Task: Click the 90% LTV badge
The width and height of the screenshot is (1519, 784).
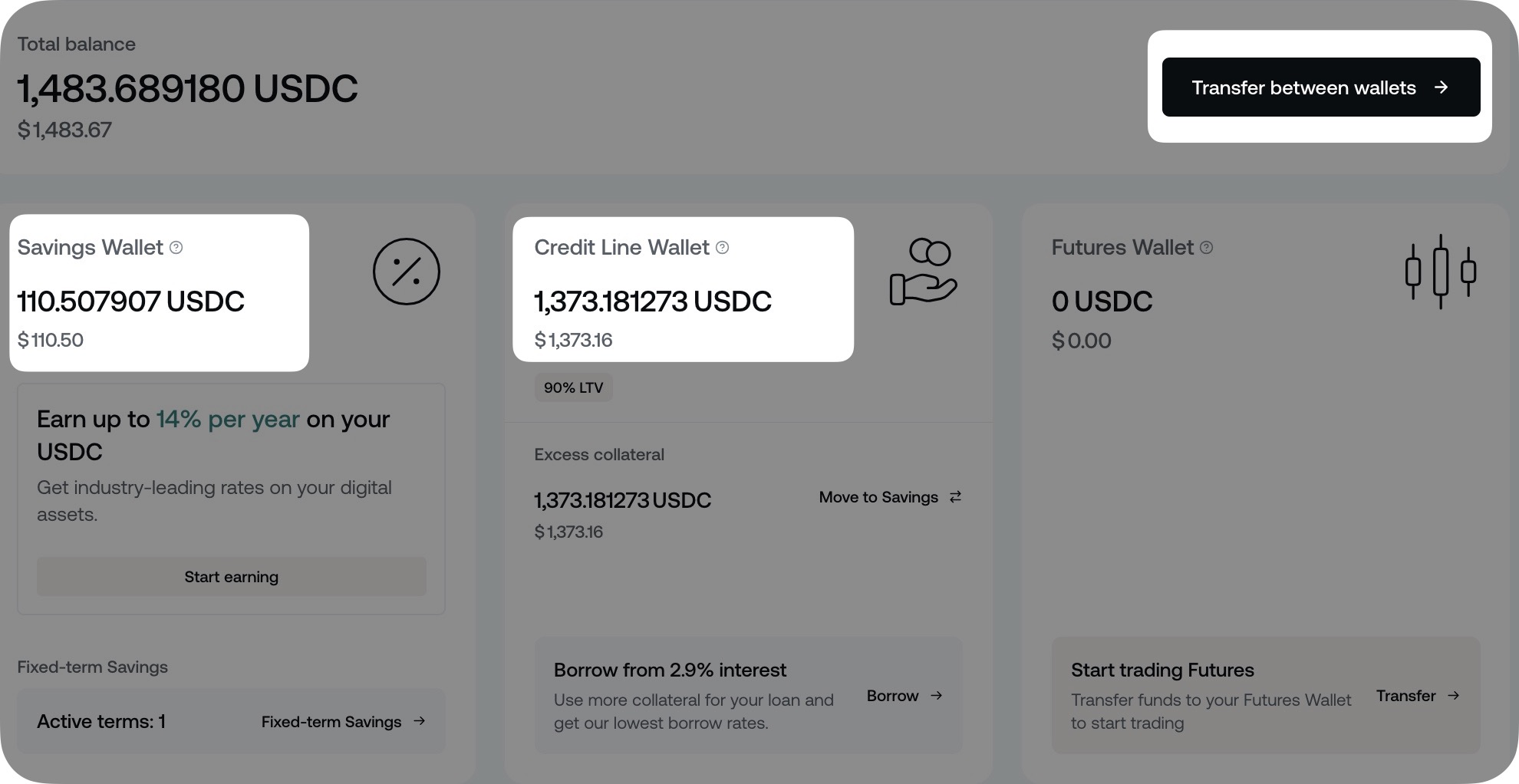Action: (x=573, y=387)
